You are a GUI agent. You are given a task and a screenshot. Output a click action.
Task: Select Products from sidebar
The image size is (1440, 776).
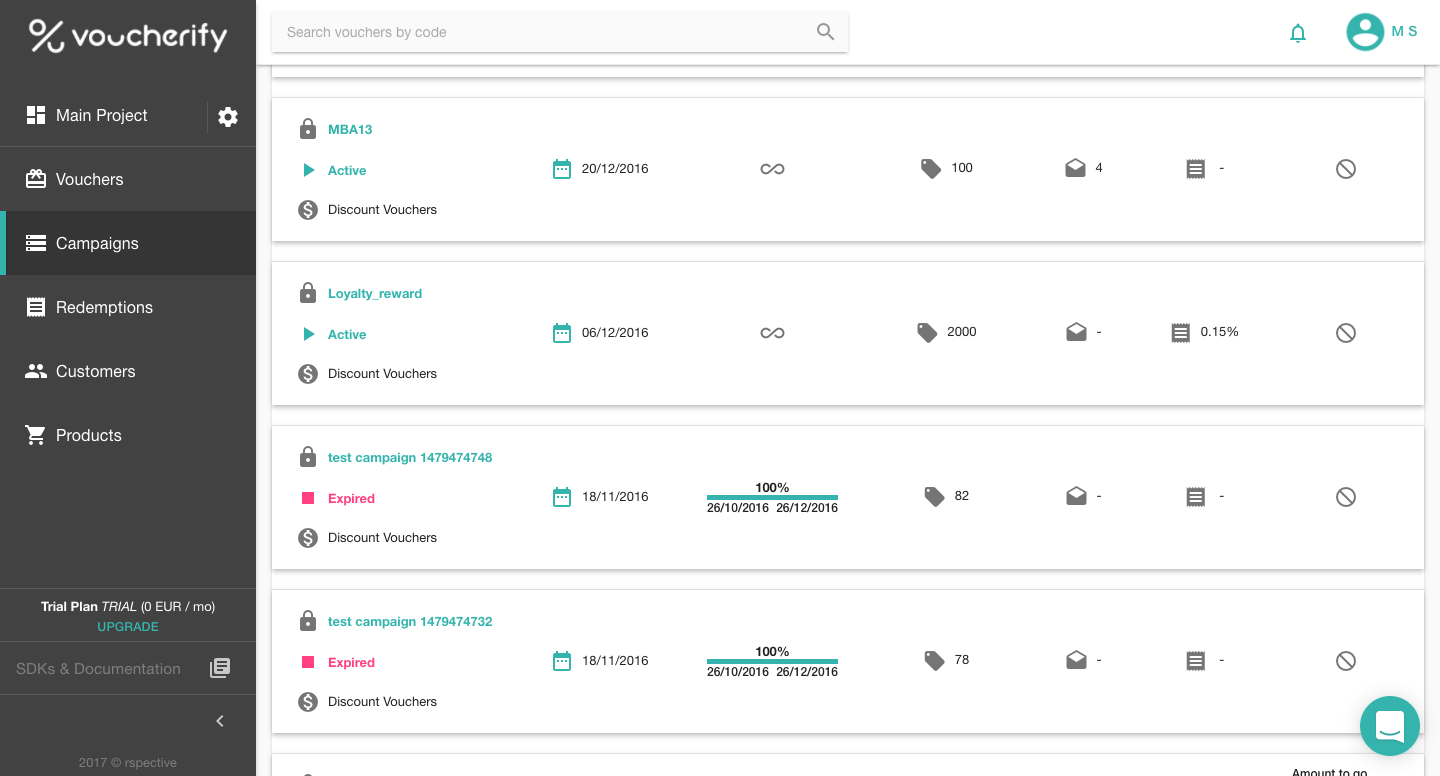pyautogui.click(x=88, y=435)
